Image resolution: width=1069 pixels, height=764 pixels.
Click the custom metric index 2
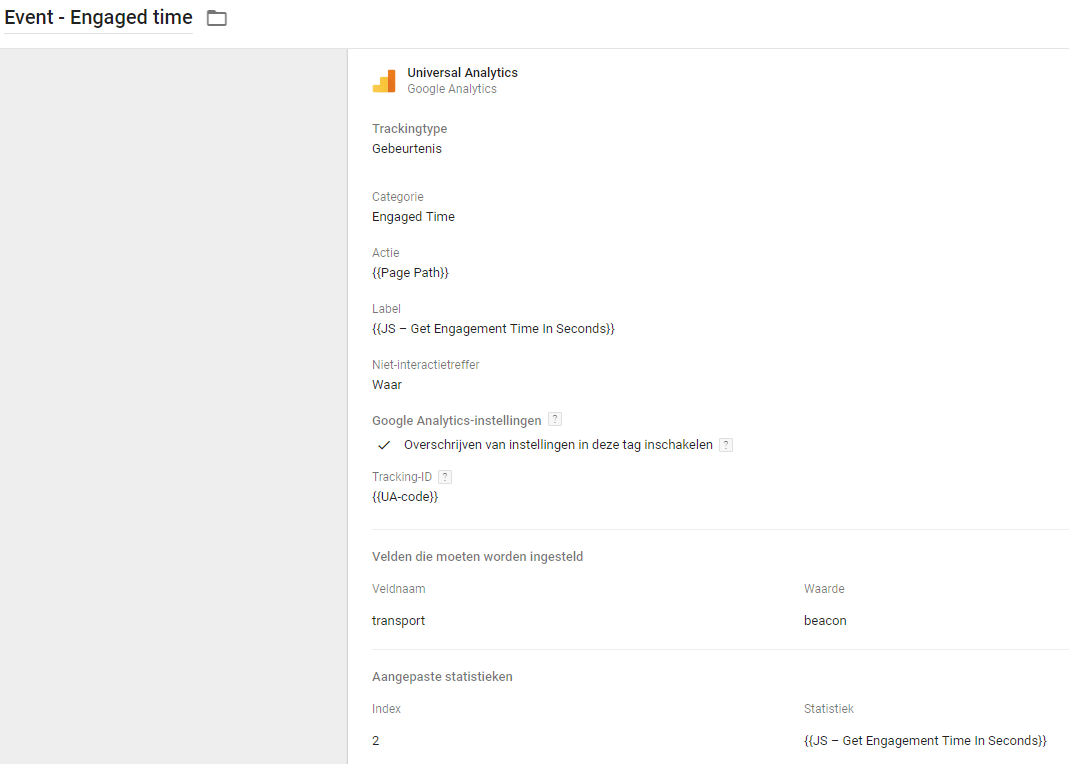coord(376,741)
